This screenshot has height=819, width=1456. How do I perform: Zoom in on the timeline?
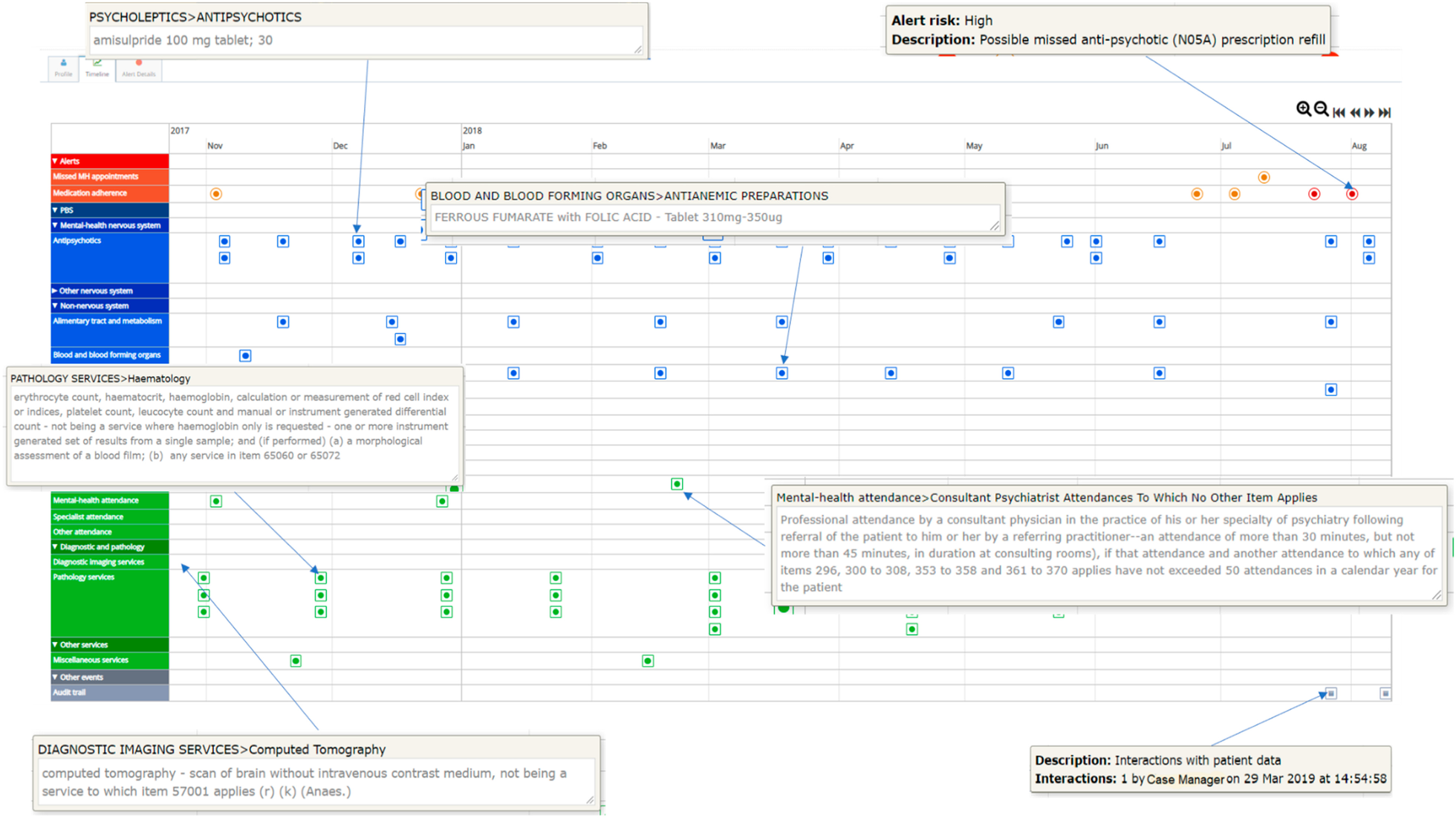click(x=1303, y=109)
